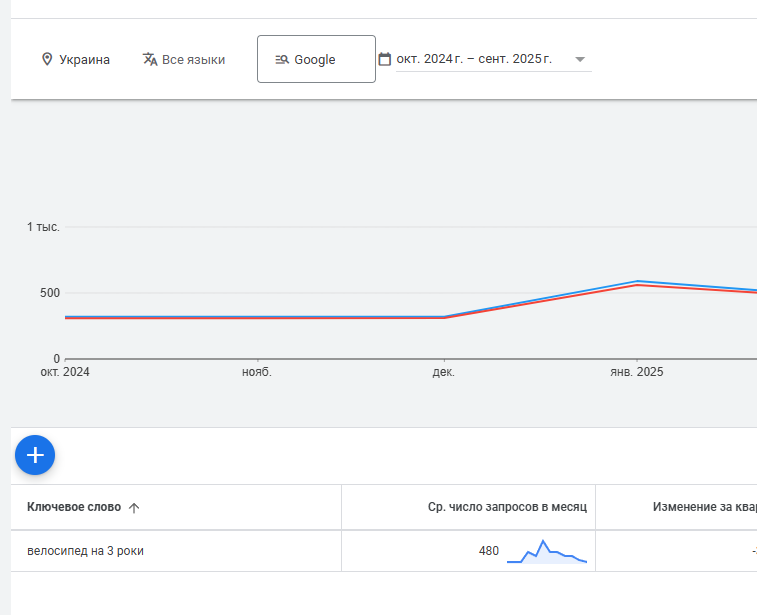Click the blue line peak at янв. 2025
The image size is (757, 615).
636,281
